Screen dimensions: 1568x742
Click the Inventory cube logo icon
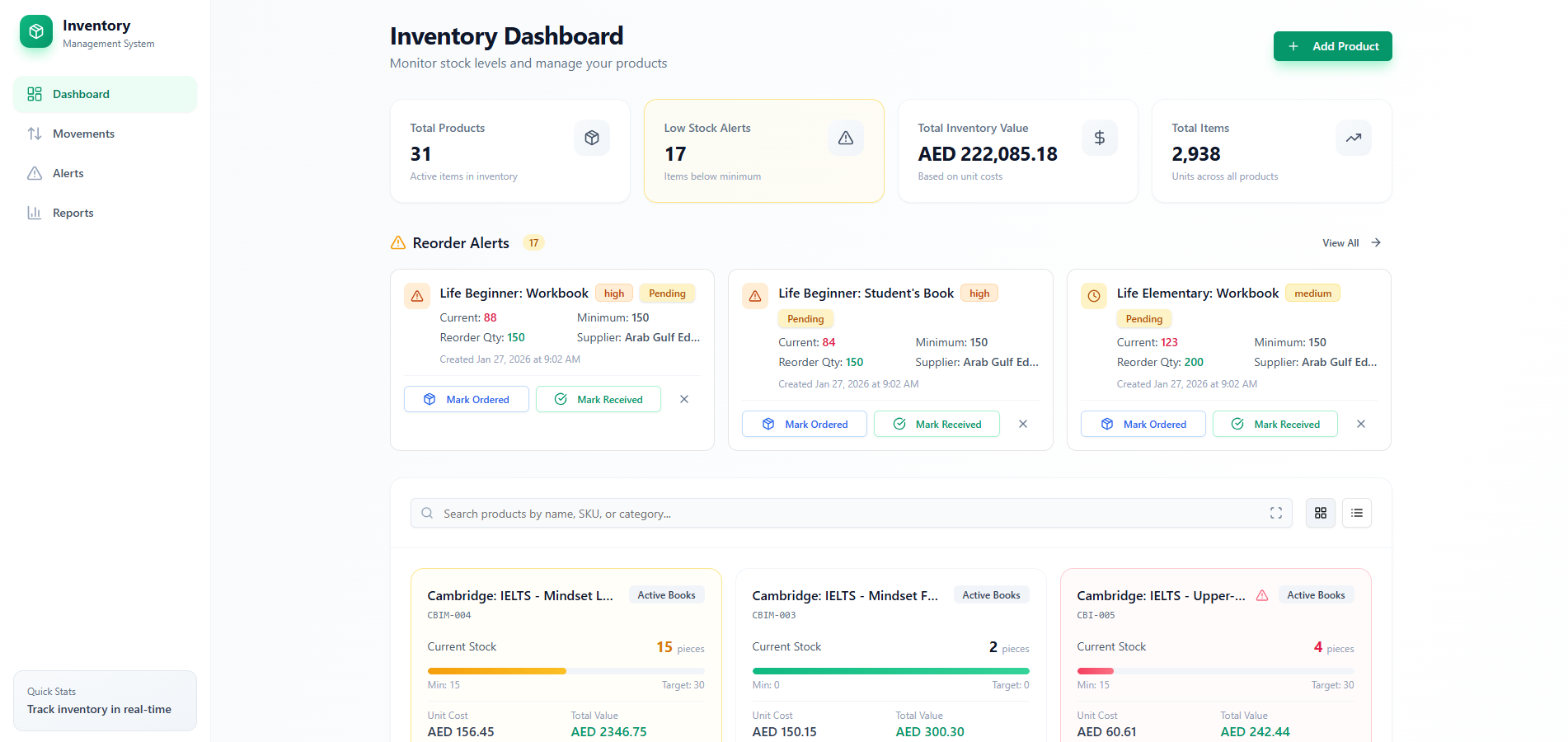point(36,32)
